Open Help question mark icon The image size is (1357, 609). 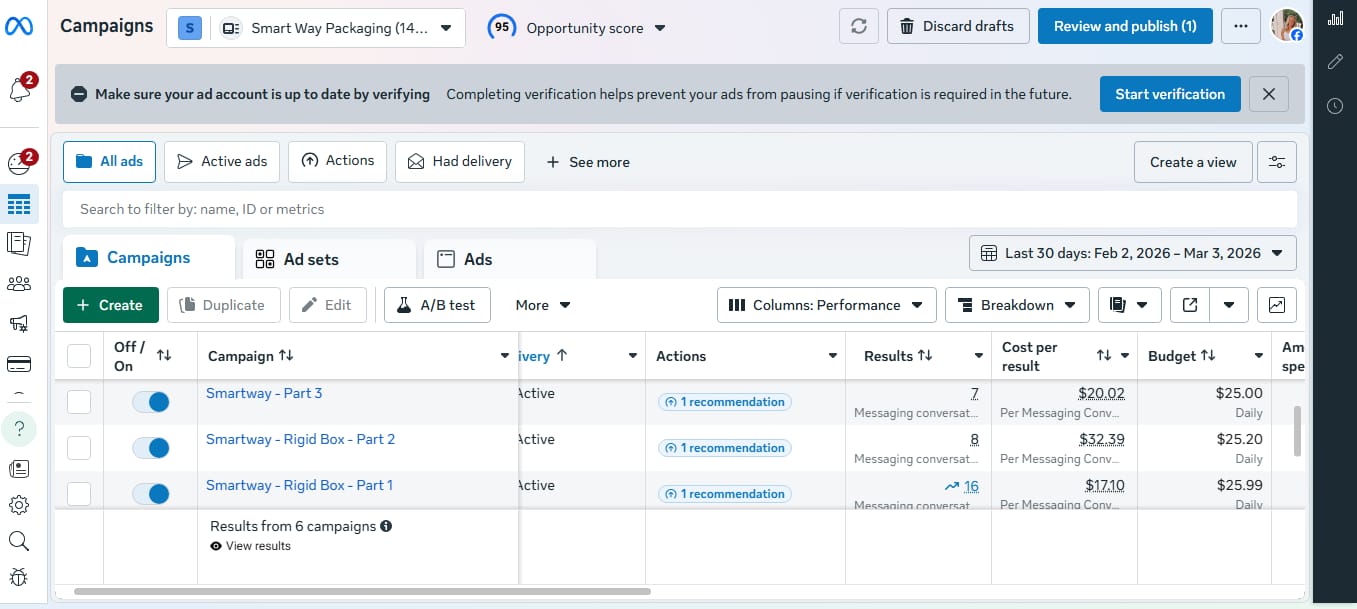coord(19,430)
